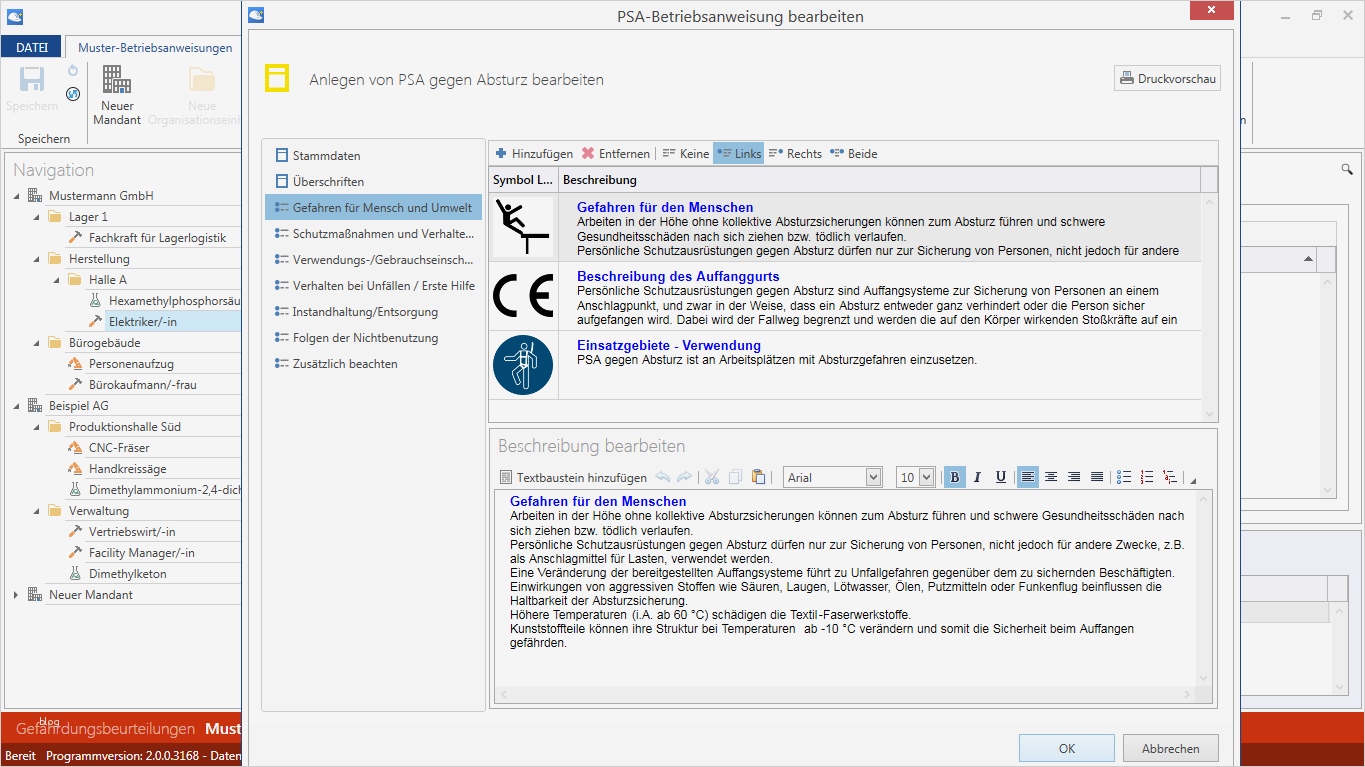The width and height of the screenshot is (1365, 767).
Task: Cancel editing with Abbrechen
Action: (x=1170, y=748)
